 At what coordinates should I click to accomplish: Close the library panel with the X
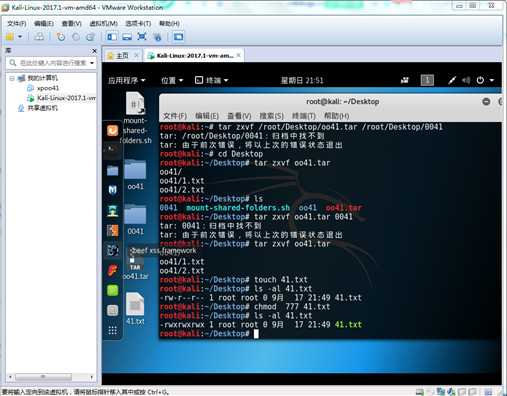(94, 51)
